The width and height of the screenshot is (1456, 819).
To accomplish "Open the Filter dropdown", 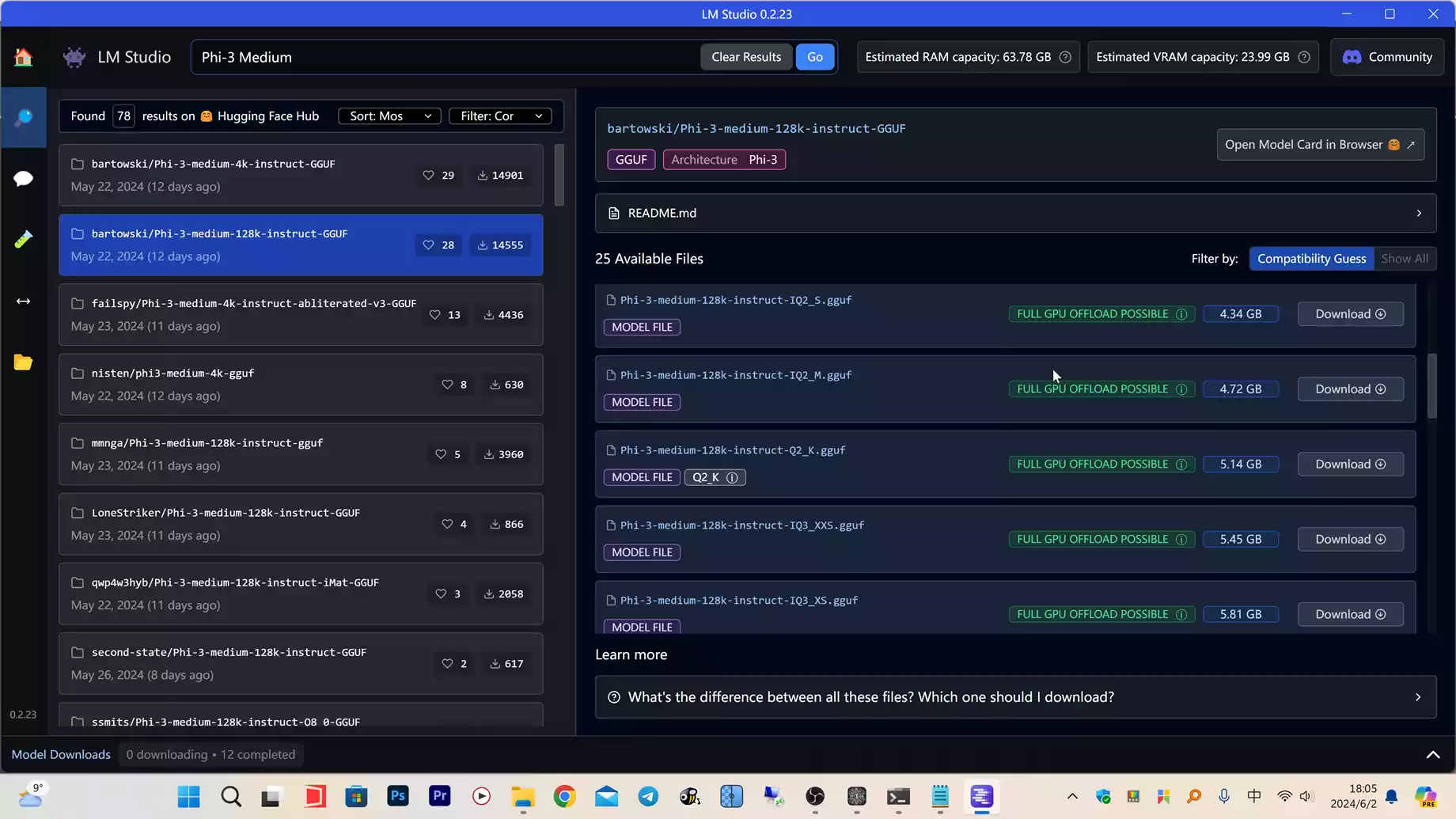I will click(x=500, y=116).
